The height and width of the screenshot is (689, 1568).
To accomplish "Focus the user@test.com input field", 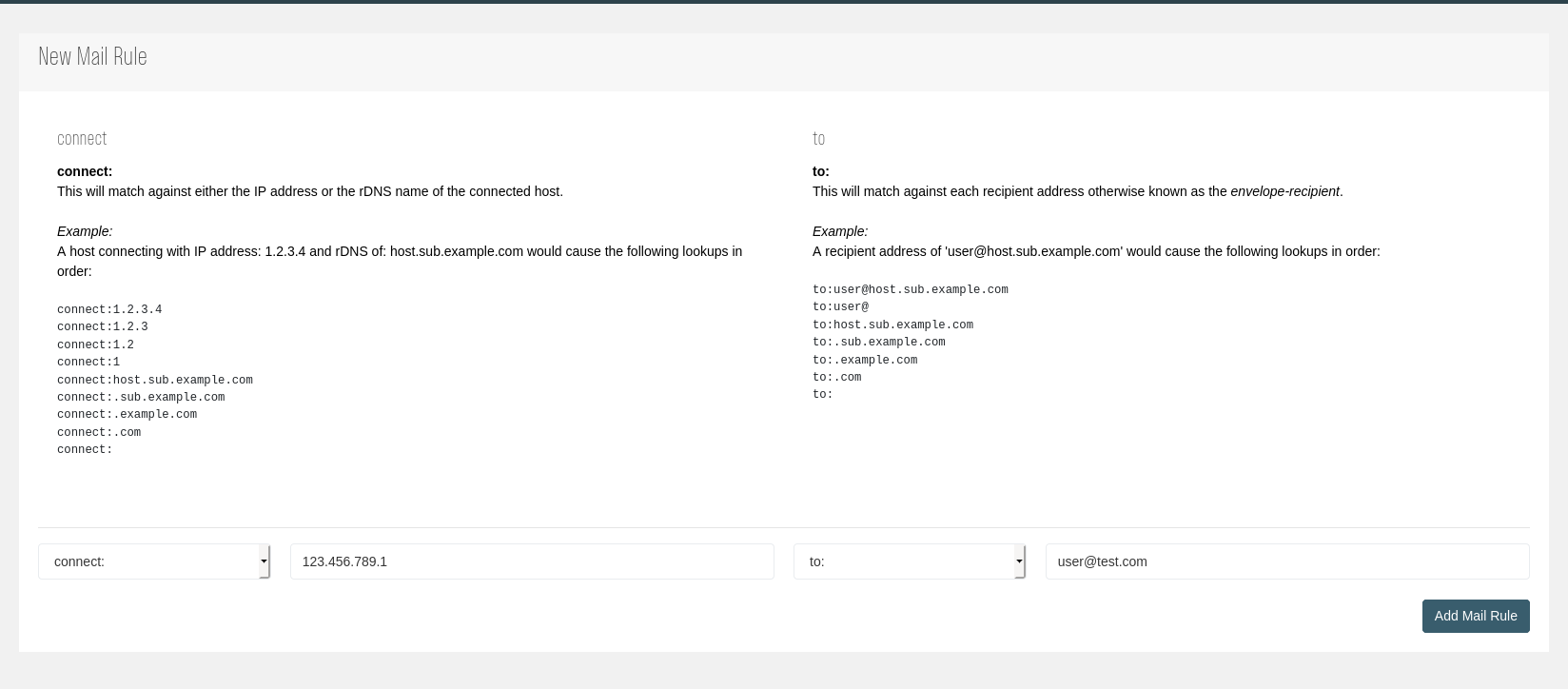I will 1286,561.
